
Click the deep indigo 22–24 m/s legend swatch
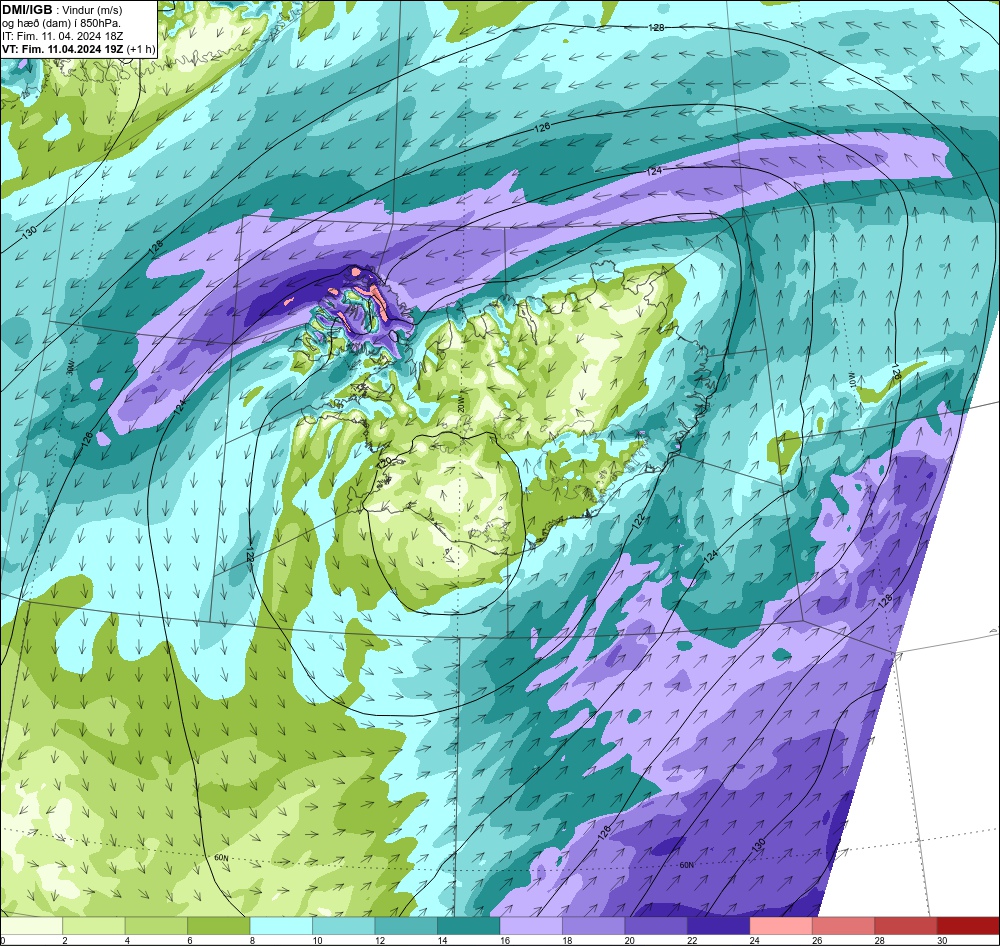point(719,926)
